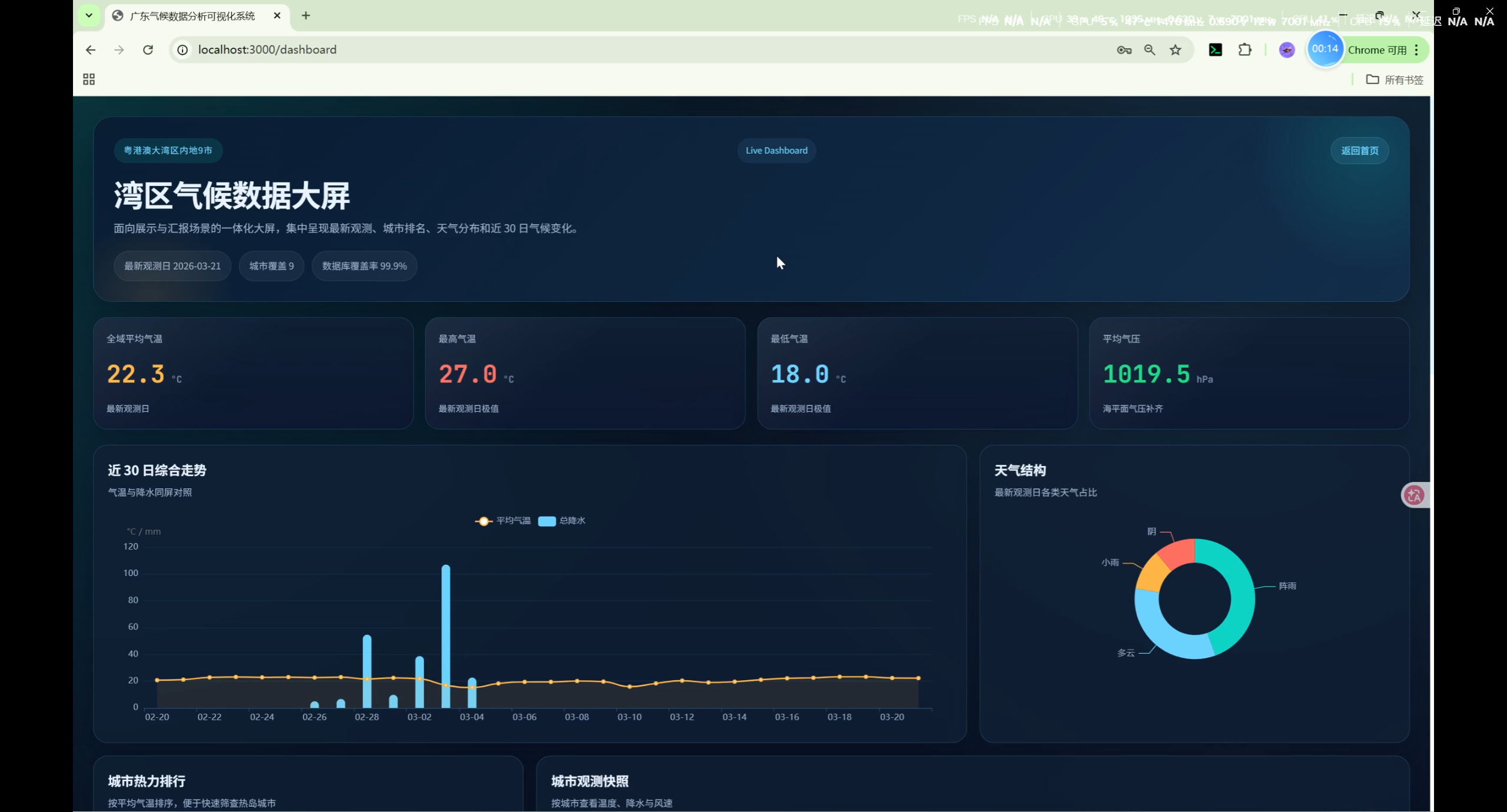This screenshot has height=812, width=1507.
Task: Click the Live Dashboard badge
Action: coord(776,151)
